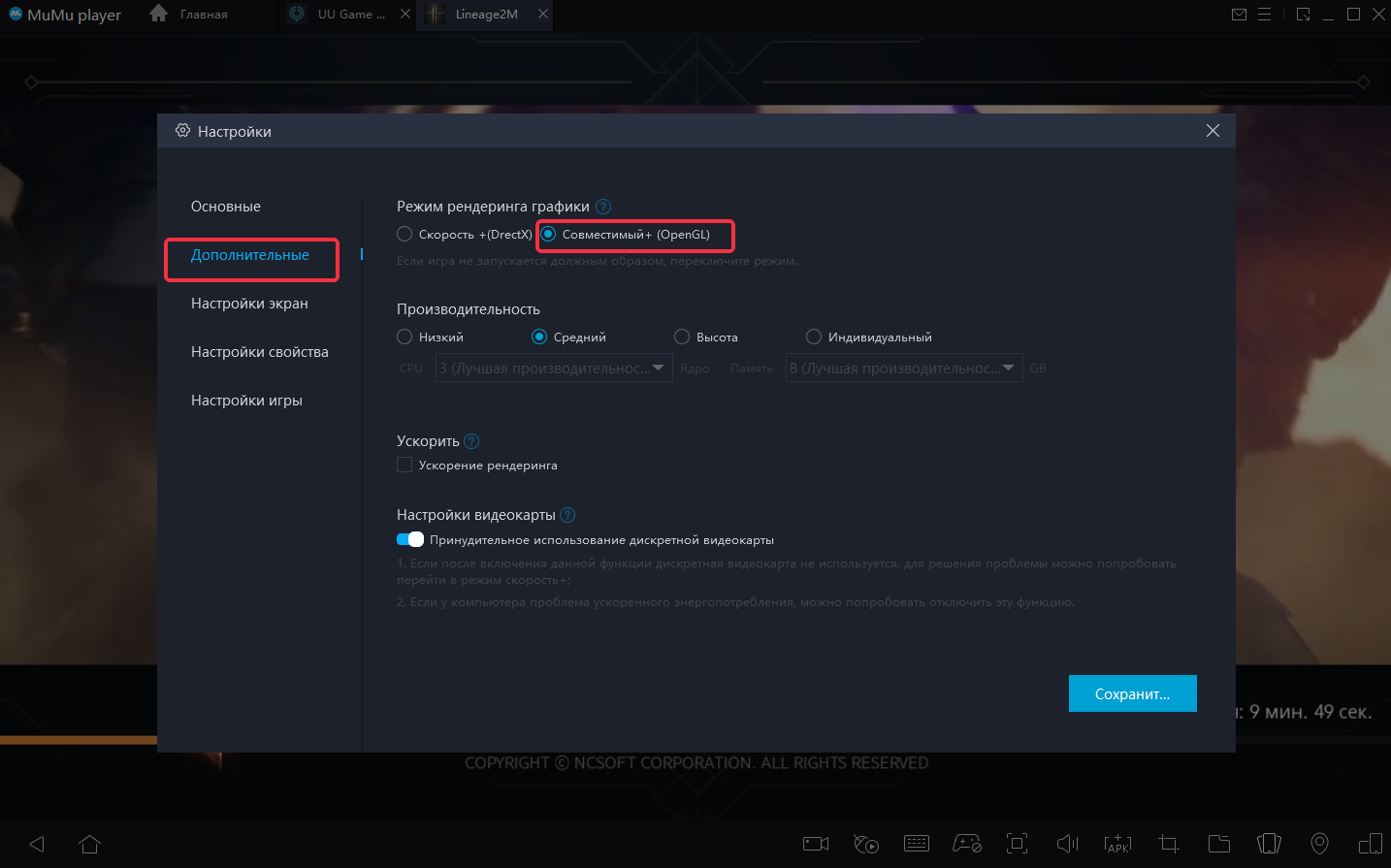Click the install APK icon

click(1117, 844)
